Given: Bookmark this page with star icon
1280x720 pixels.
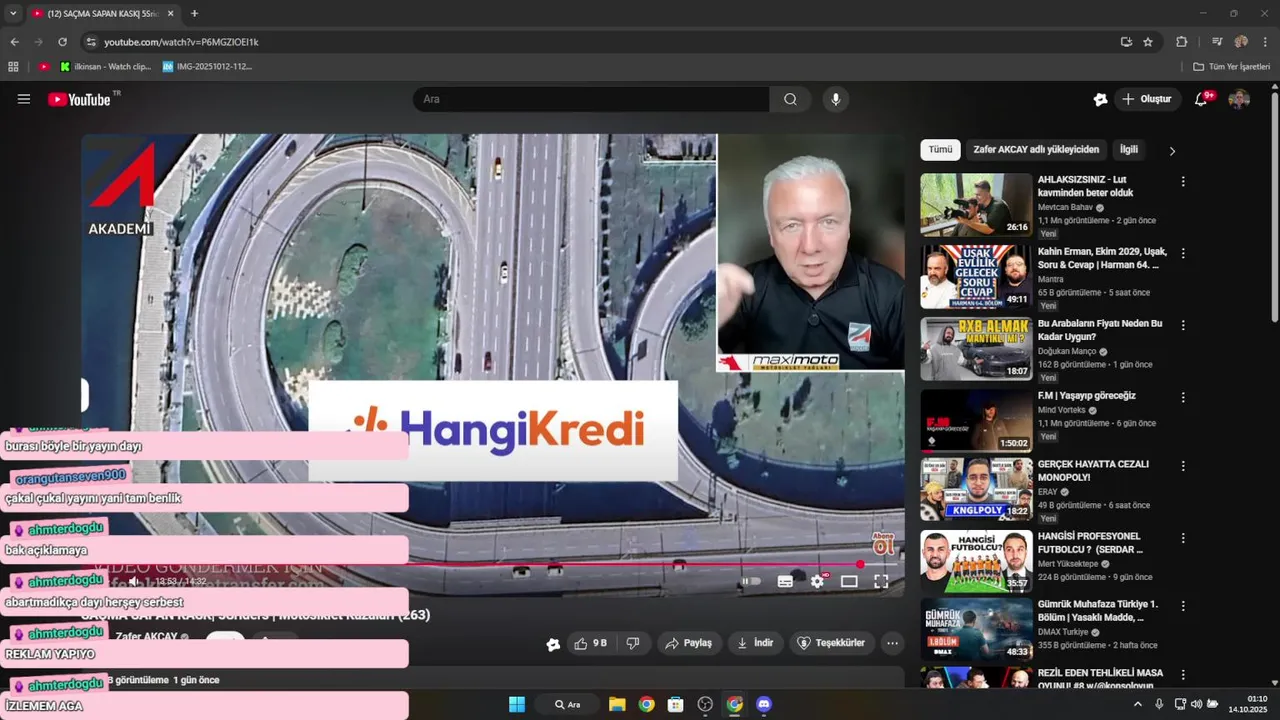Looking at the screenshot, I should 1148,42.
